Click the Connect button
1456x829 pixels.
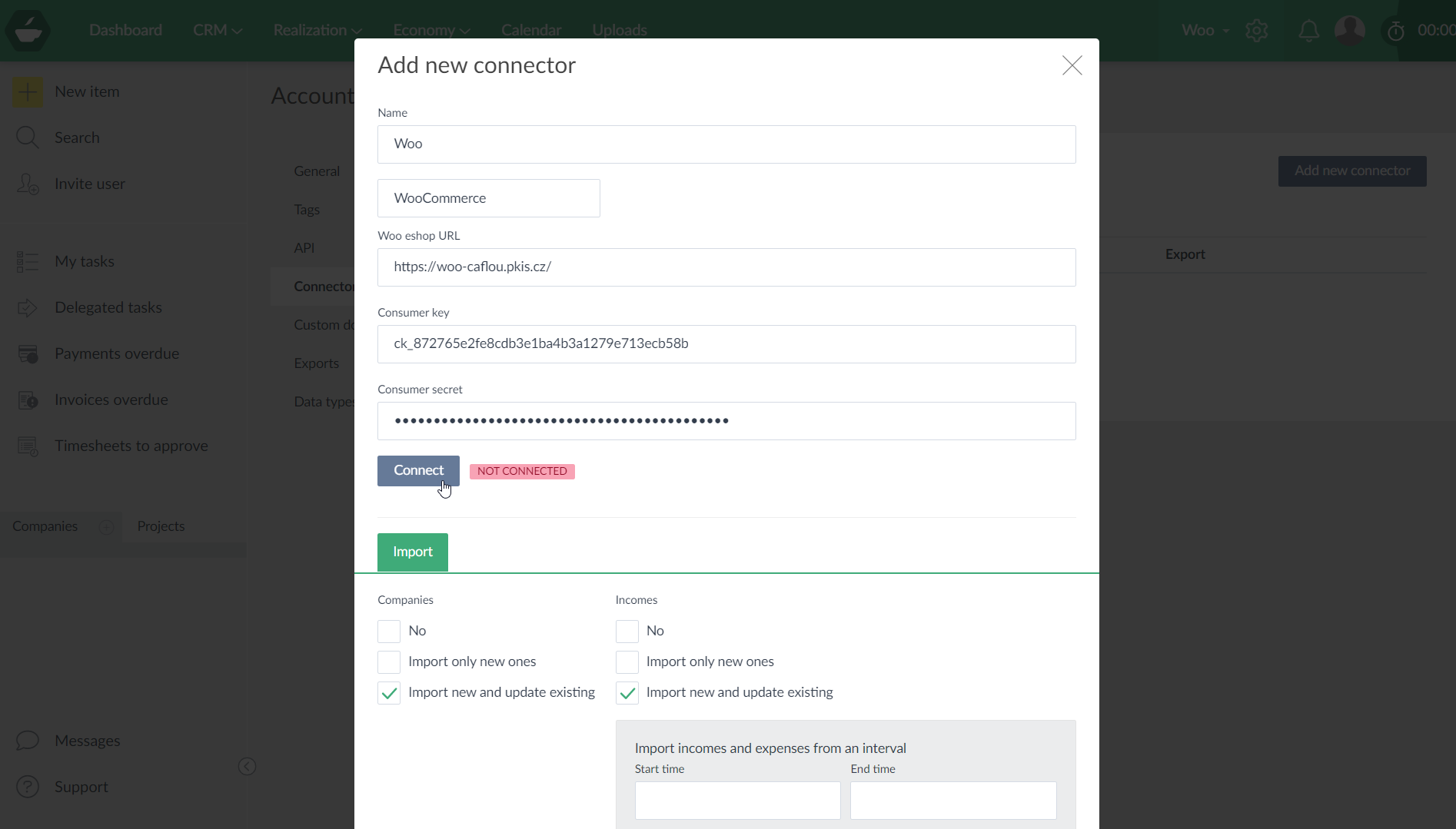417,470
